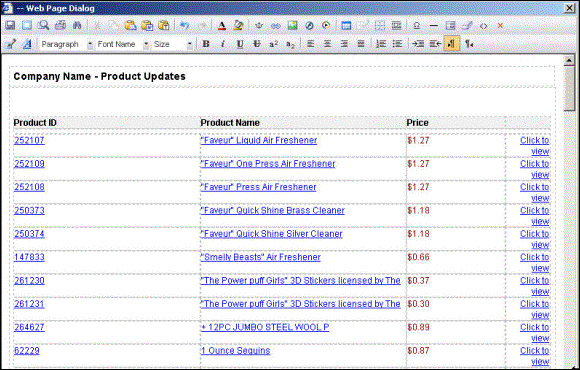
Task: Open "Faveur" Liquid Air Freshener link
Action: pyautogui.click(x=259, y=141)
